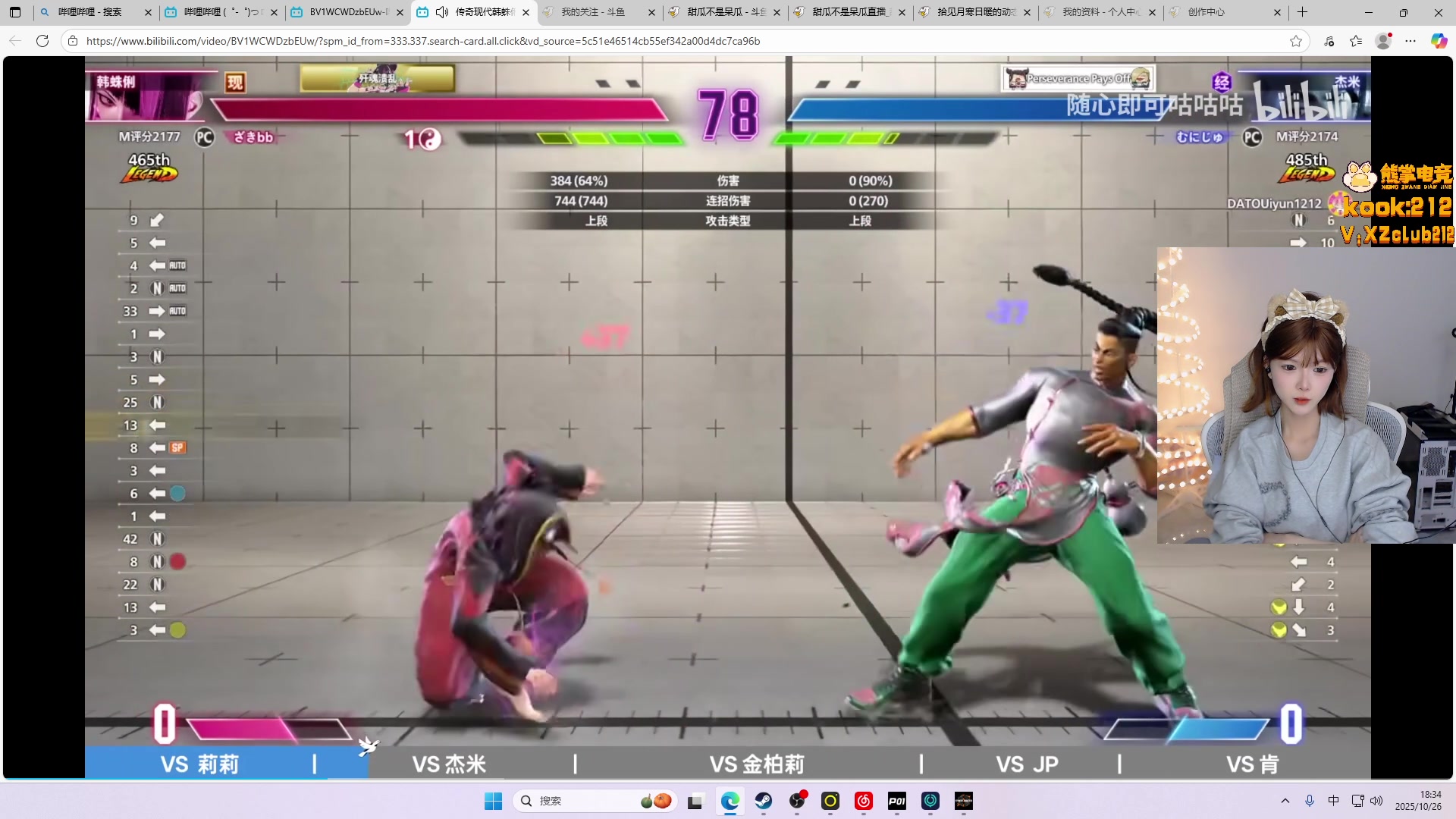Open the Windows Start menu

[x=494, y=802]
